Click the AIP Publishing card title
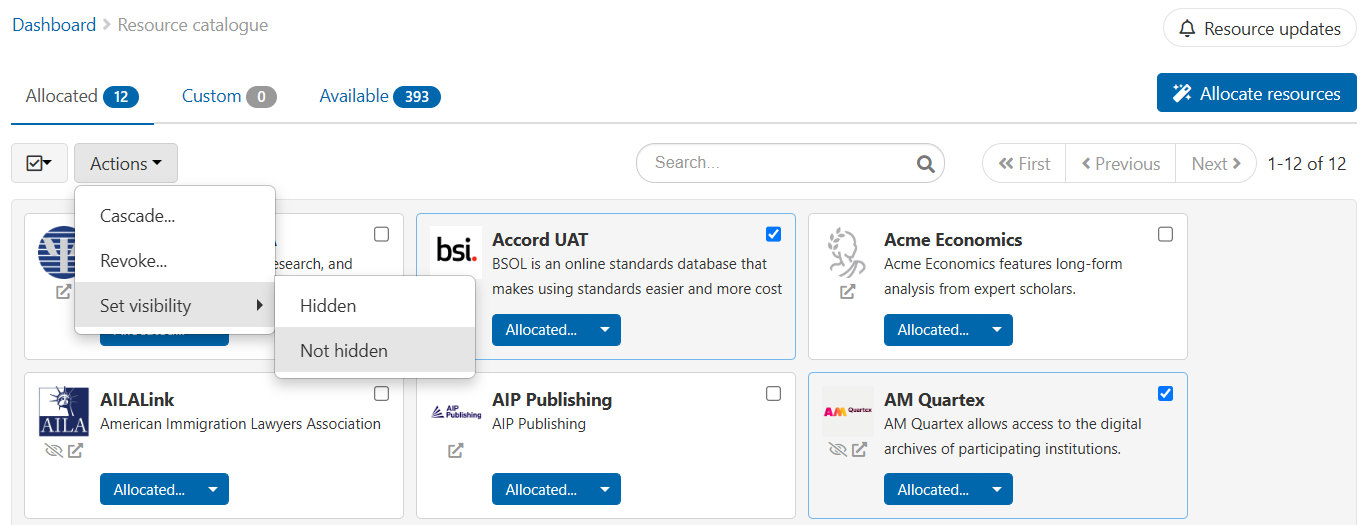The width and height of the screenshot is (1366, 525). coord(552,400)
